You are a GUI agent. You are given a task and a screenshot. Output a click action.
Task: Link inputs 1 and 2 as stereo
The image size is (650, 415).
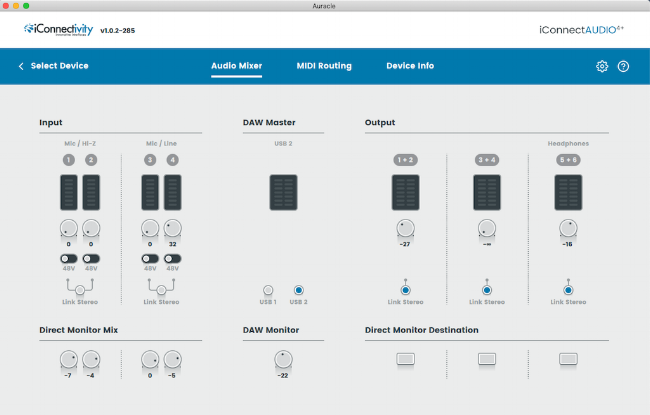tap(80, 290)
